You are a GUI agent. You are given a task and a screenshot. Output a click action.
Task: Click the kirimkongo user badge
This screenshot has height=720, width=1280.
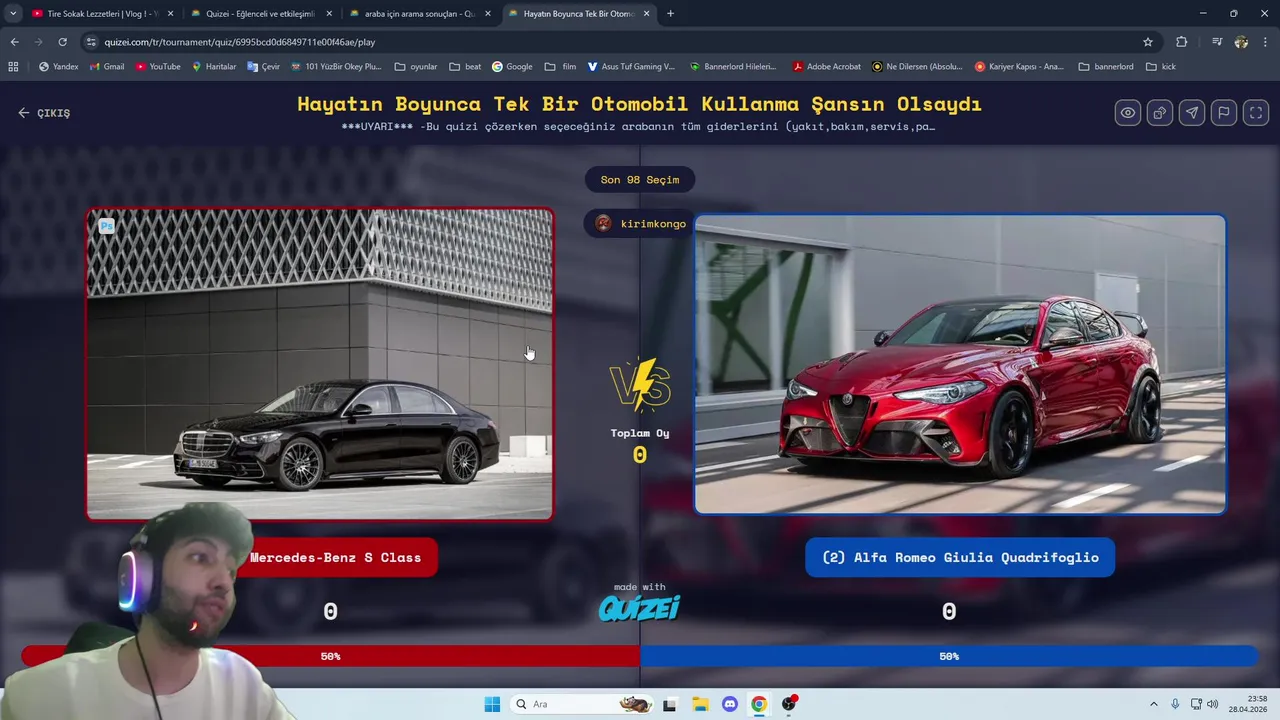click(x=641, y=223)
